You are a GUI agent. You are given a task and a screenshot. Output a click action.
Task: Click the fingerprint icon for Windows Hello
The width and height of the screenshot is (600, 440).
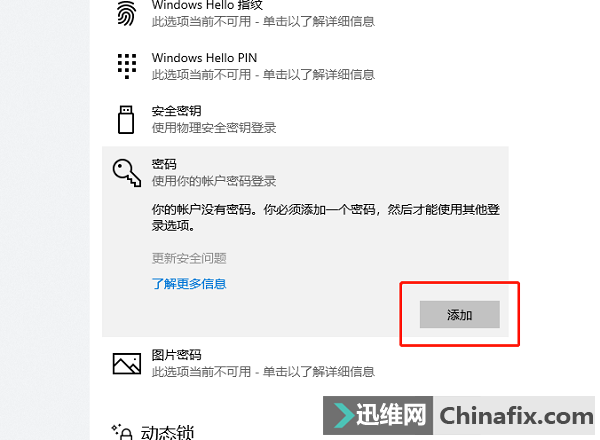coord(126,13)
